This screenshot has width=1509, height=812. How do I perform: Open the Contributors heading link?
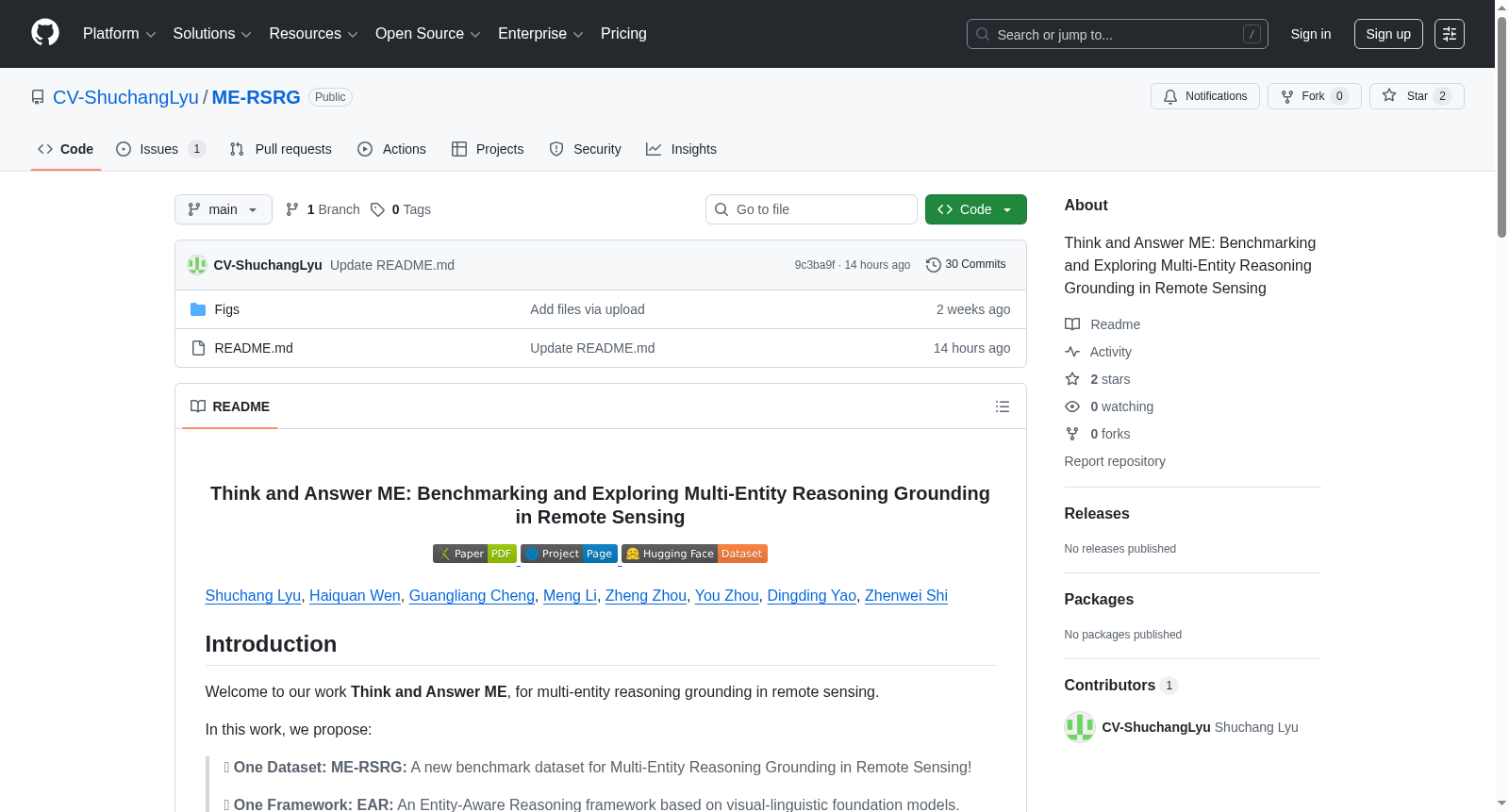1121,685
